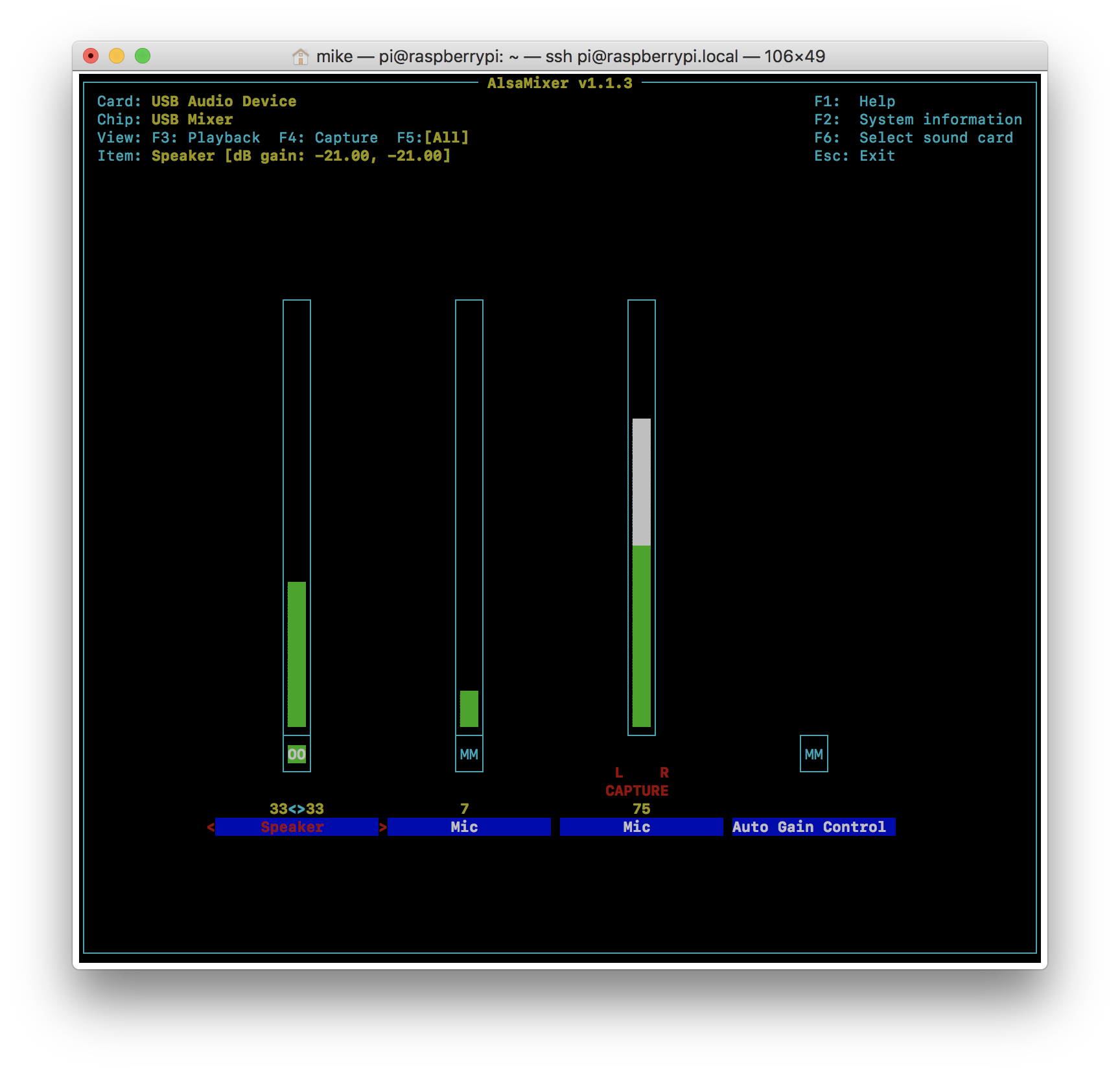Image resolution: width=1120 pixels, height=1073 pixels.
Task: Select the Mic playback label showing 7
Action: pyautogui.click(x=469, y=827)
